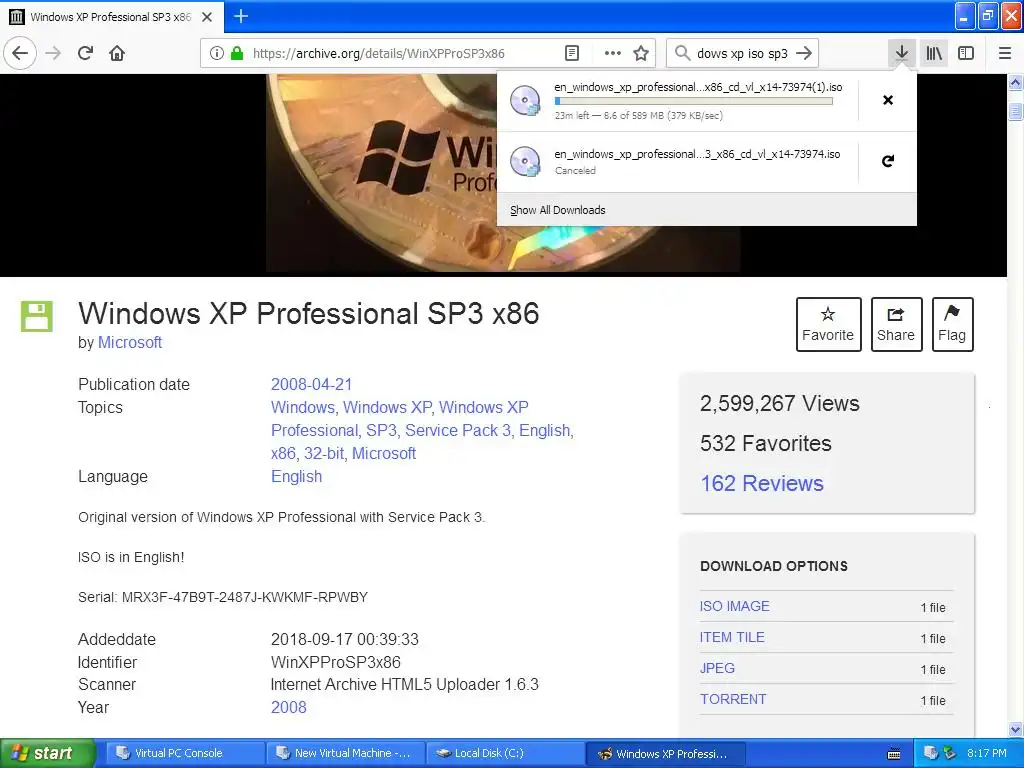
Task: Click into the search box field
Action: click(x=742, y=53)
